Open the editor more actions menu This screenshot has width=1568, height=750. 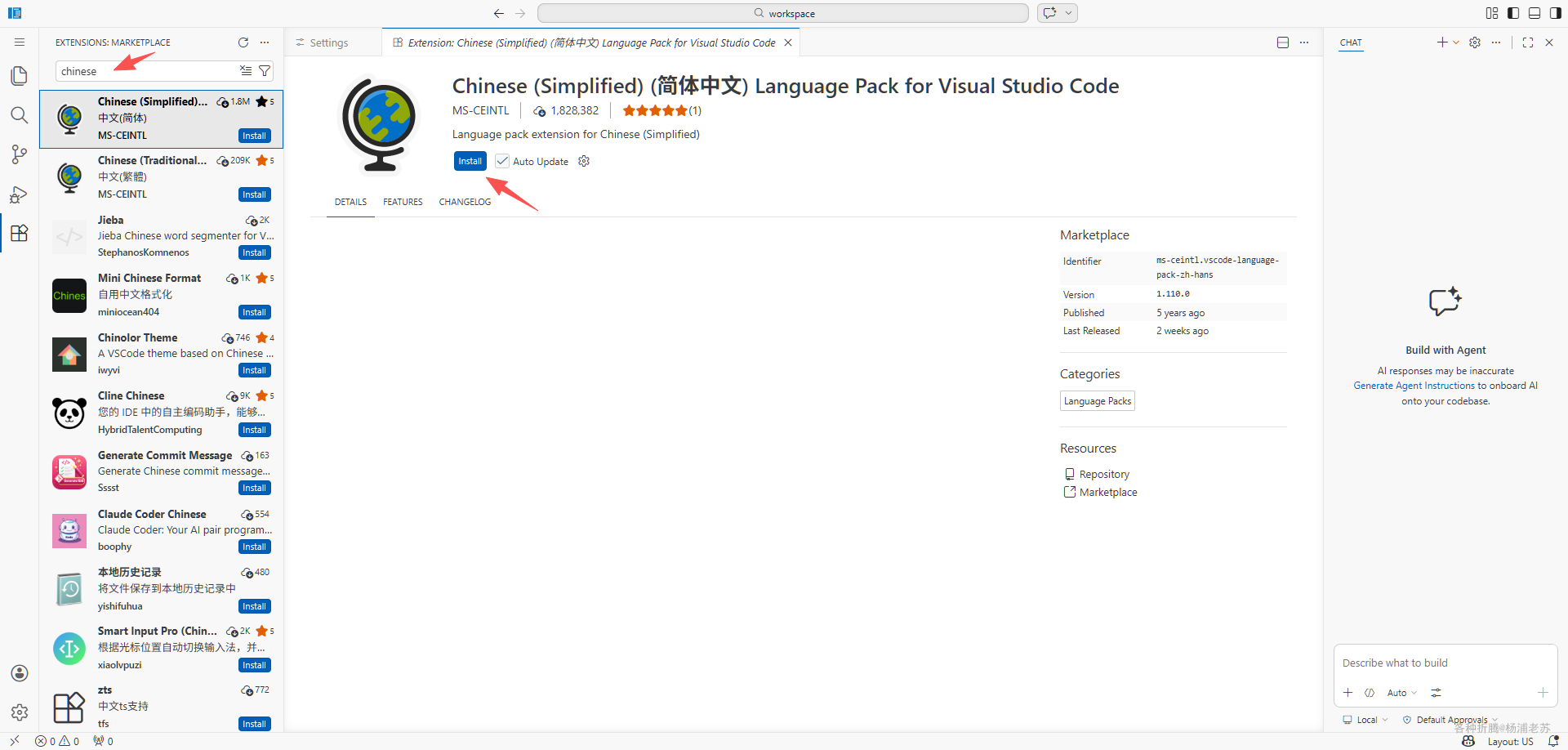pos(1304,42)
